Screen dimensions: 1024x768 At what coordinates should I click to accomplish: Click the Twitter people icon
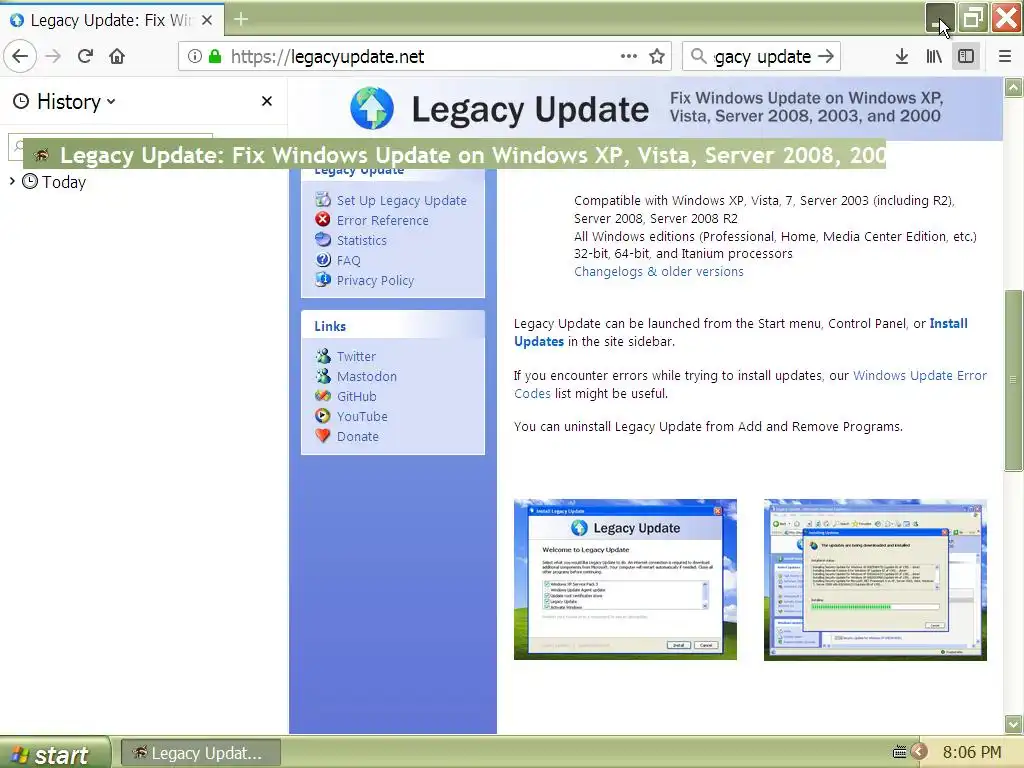click(x=323, y=356)
